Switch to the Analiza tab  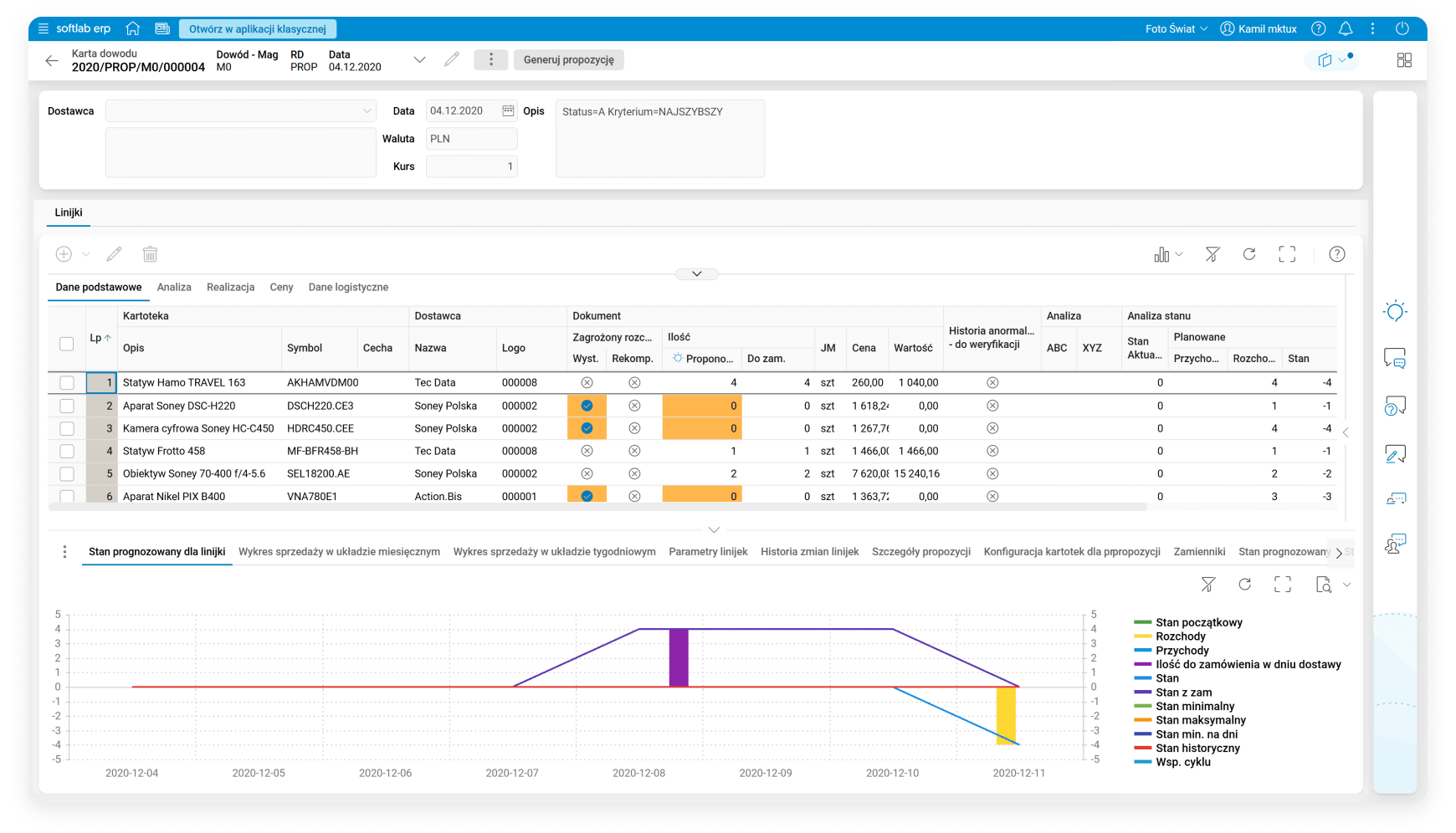click(174, 287)
